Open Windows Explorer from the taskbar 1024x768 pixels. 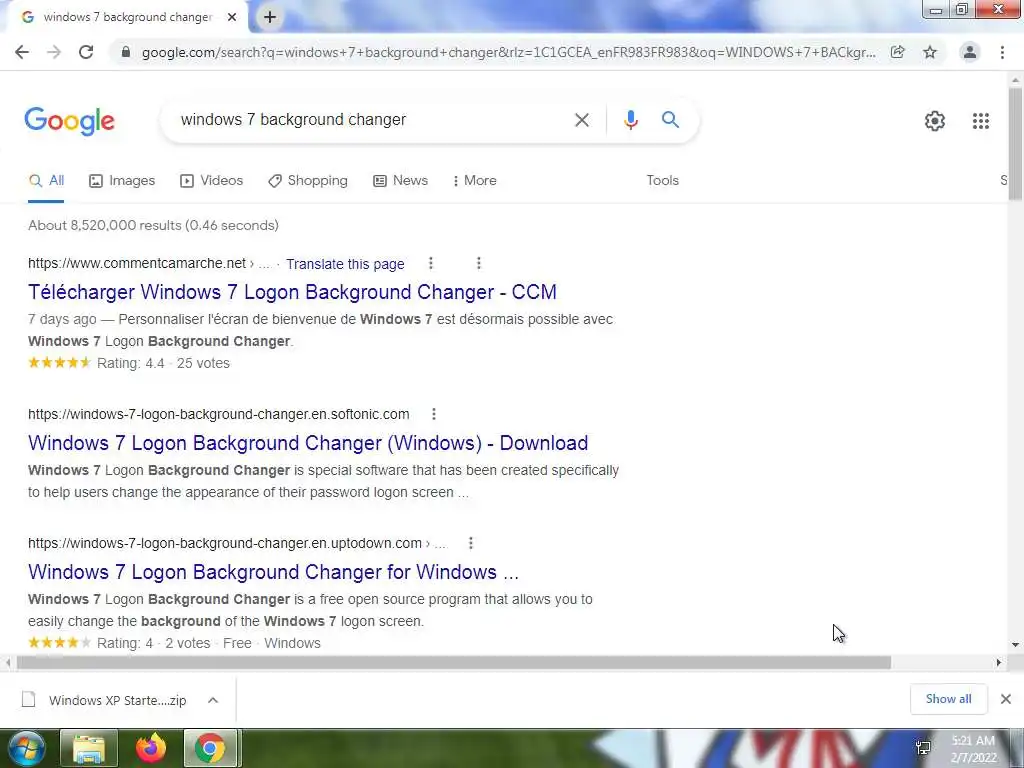(89, 748)
